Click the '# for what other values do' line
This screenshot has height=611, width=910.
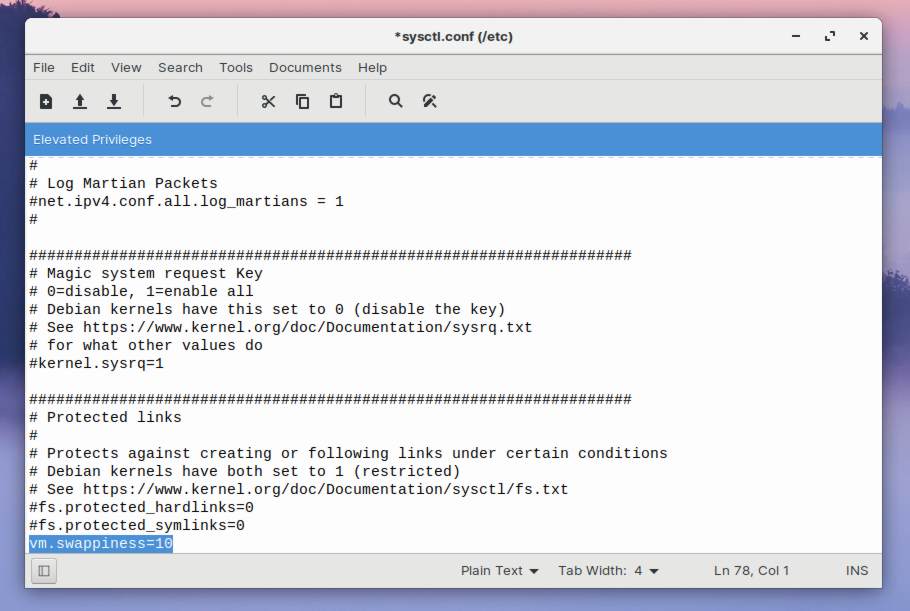coord(146,346)
